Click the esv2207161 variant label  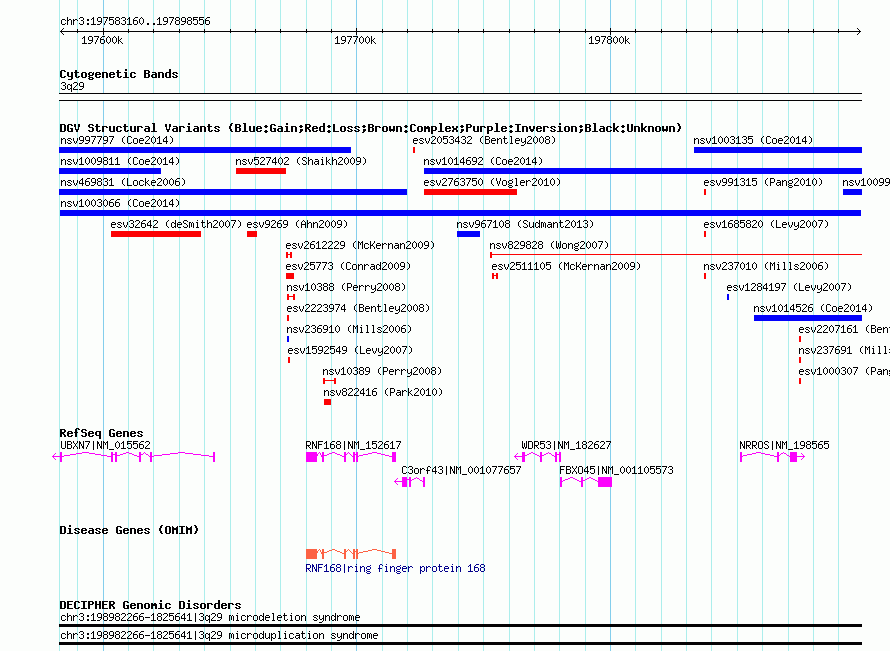pyautogui.click(x=843, y=329)
